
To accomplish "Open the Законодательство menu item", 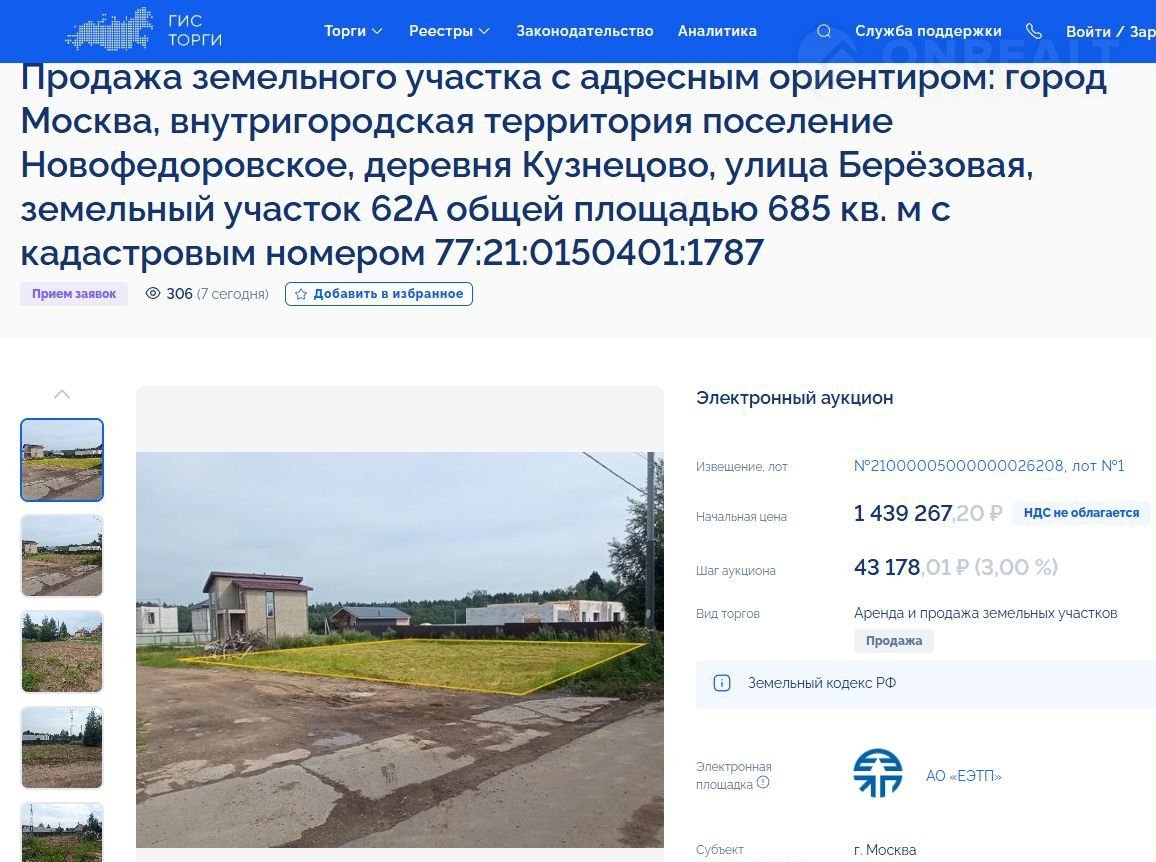I will pos(585,31).
